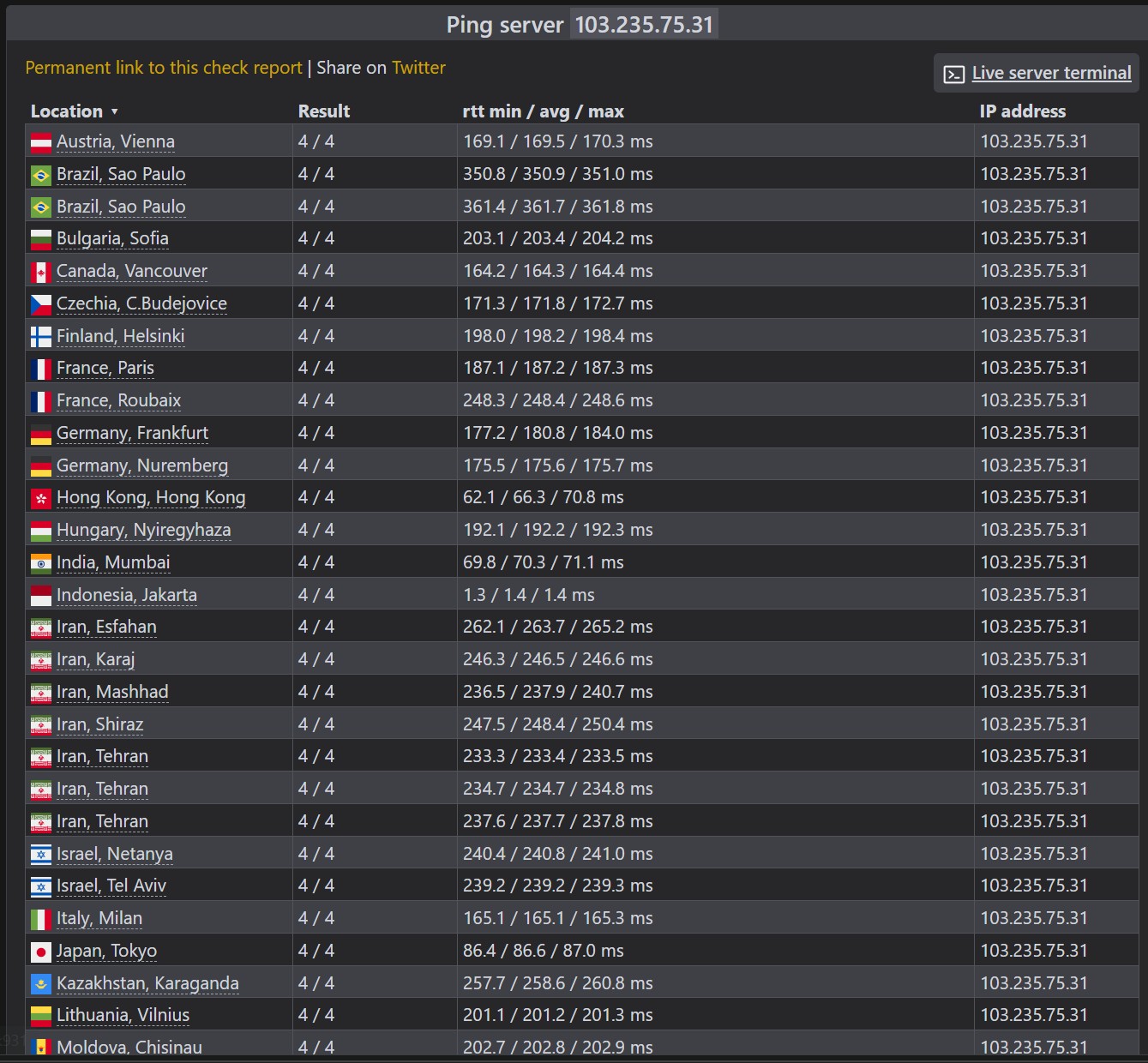
Task: Click the Finland flag icon
Action: tap(41, 337)
